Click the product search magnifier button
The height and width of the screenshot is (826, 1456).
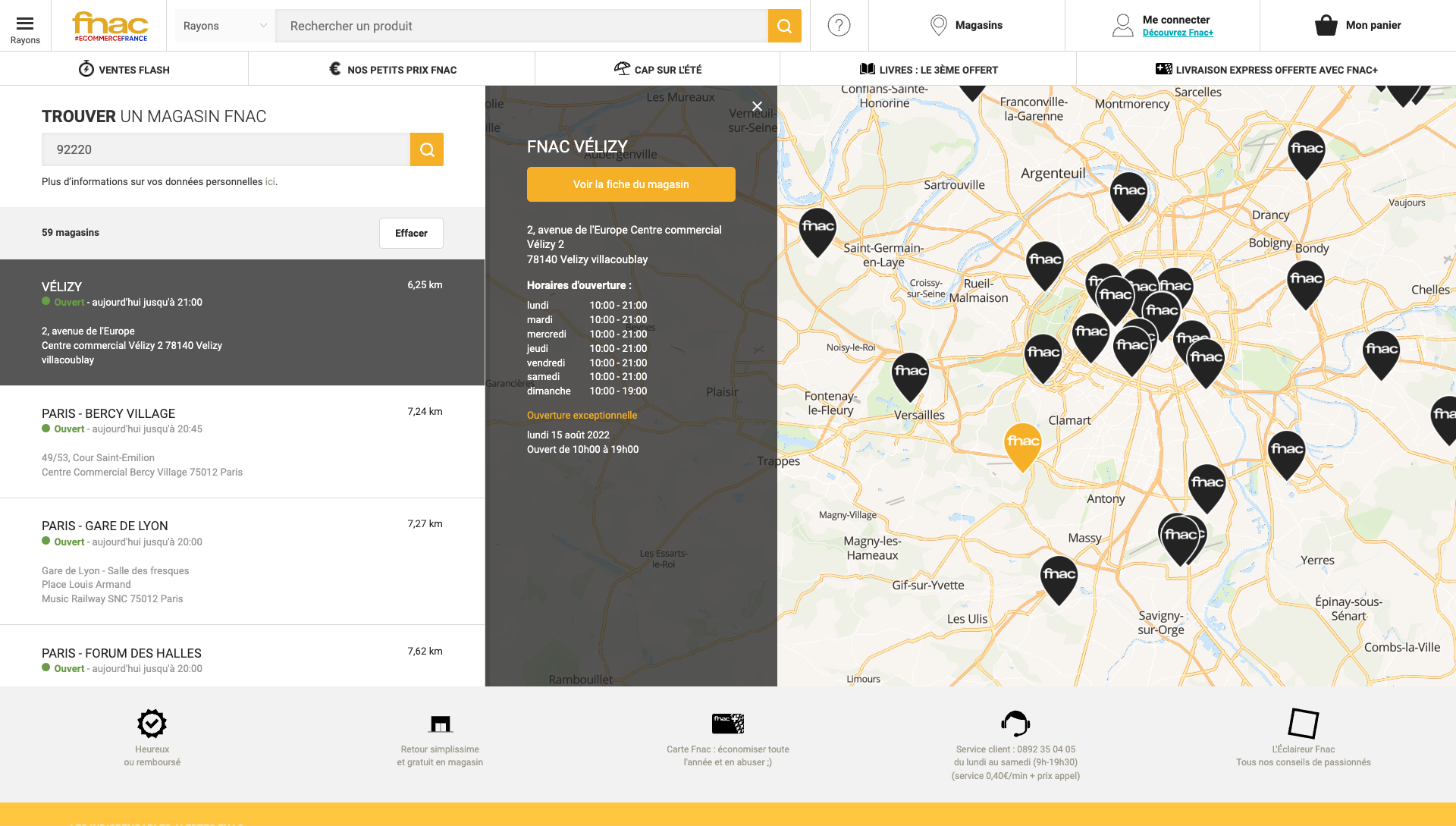tap(784, 26)
